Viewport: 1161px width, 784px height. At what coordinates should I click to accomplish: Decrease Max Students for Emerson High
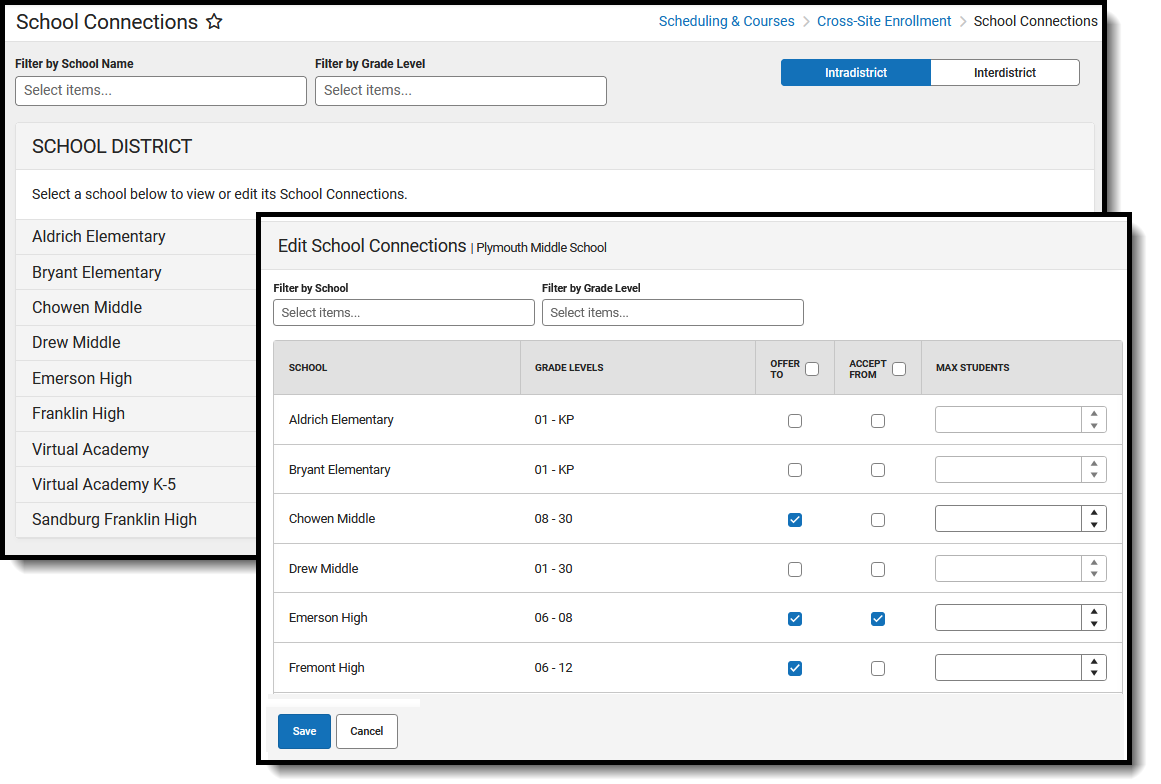[1094, 624]
